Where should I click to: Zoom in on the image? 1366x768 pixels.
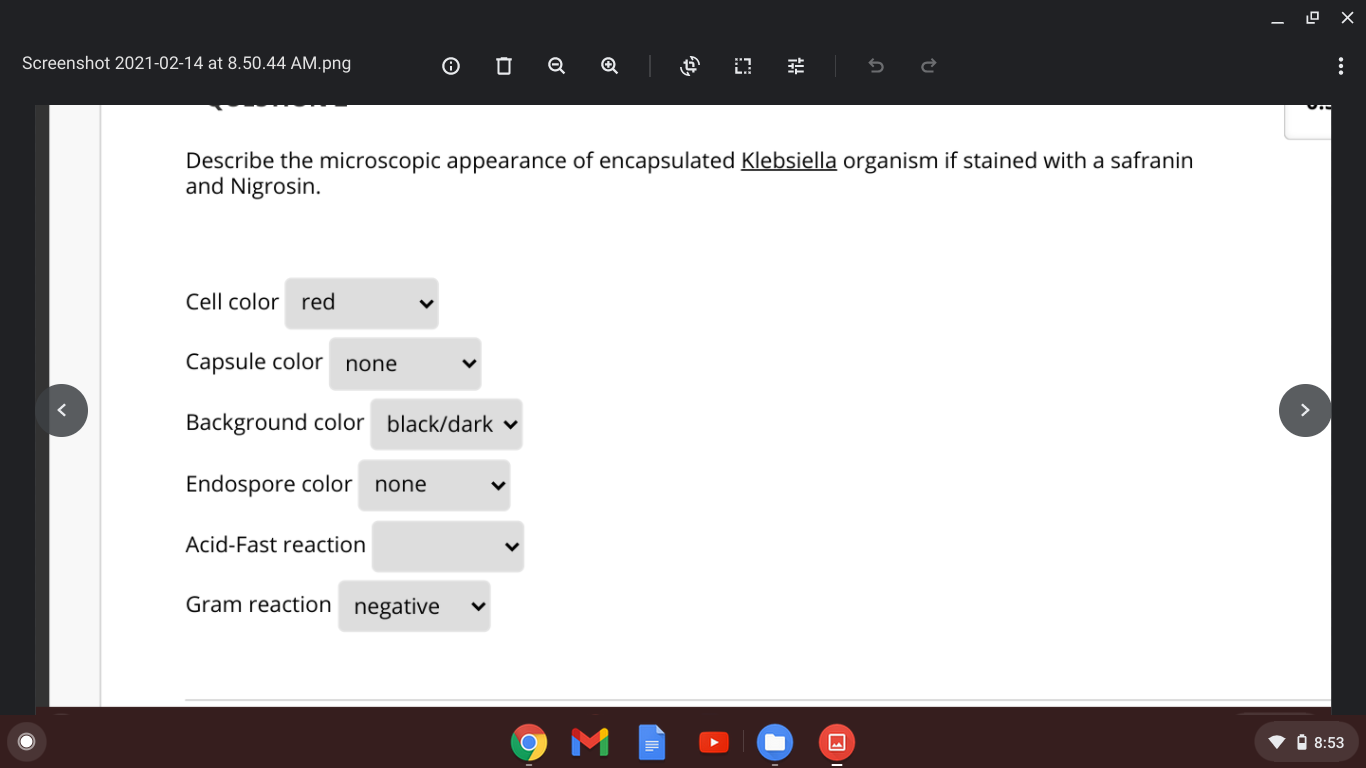(609, 65)
